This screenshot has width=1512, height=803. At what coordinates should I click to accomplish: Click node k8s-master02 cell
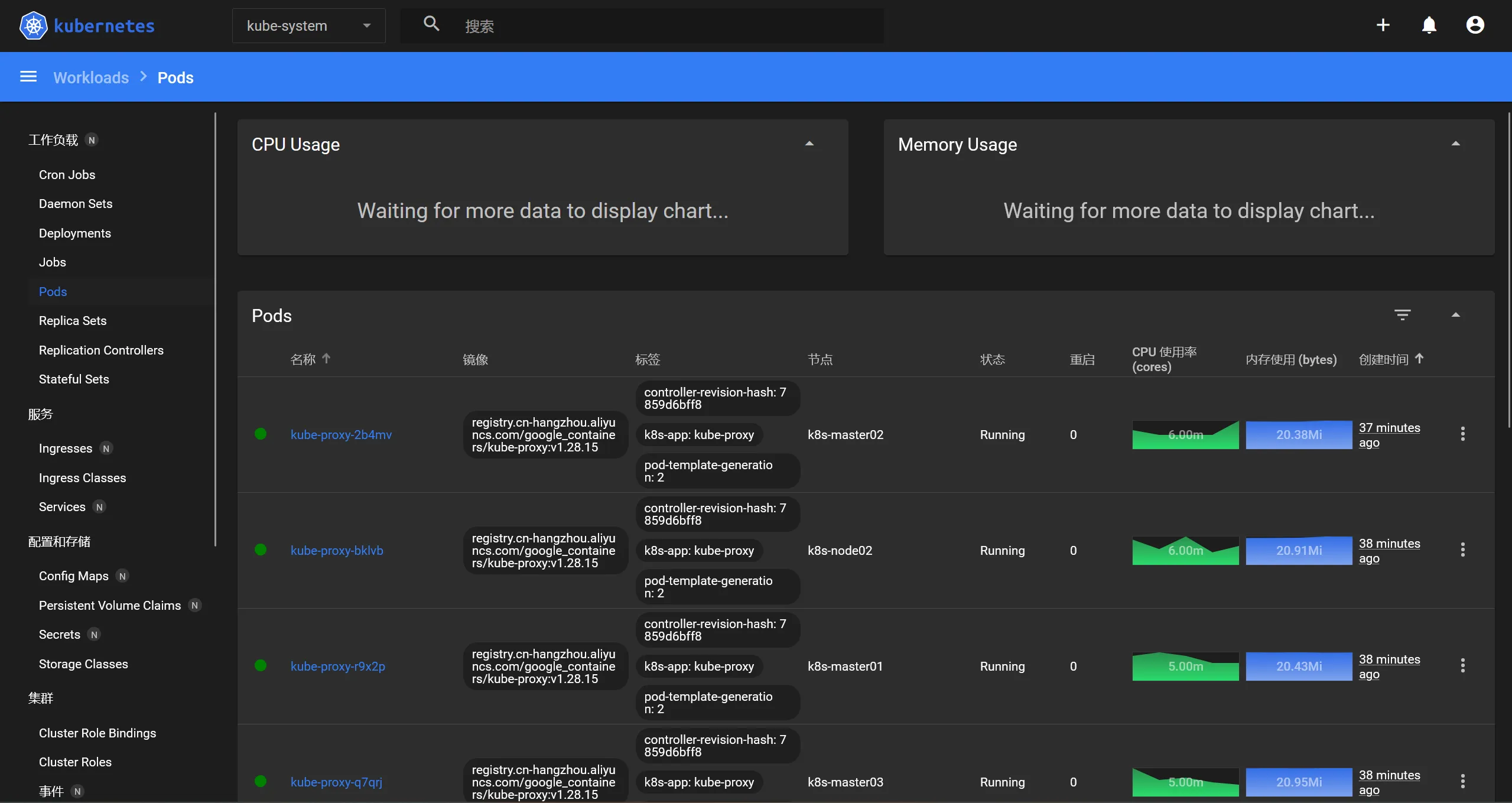pyautogui.click(x=846, y=435)
